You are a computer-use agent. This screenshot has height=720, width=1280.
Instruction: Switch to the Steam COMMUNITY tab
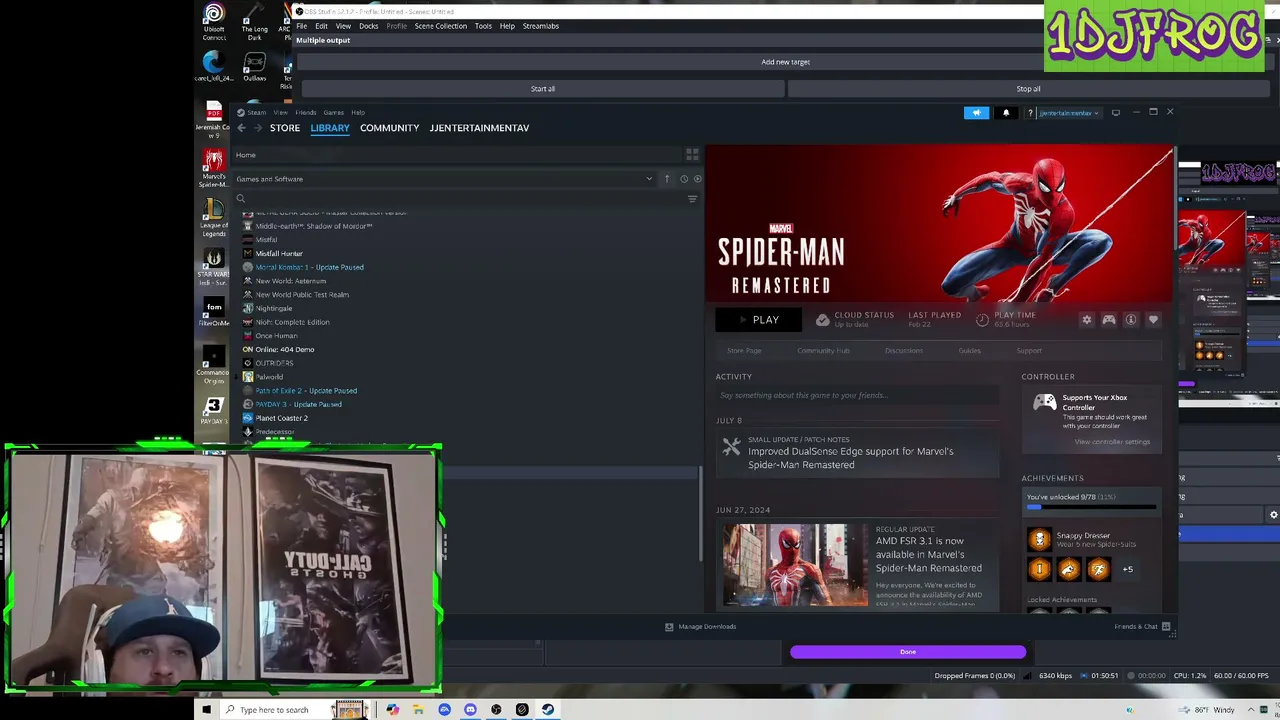389,128
